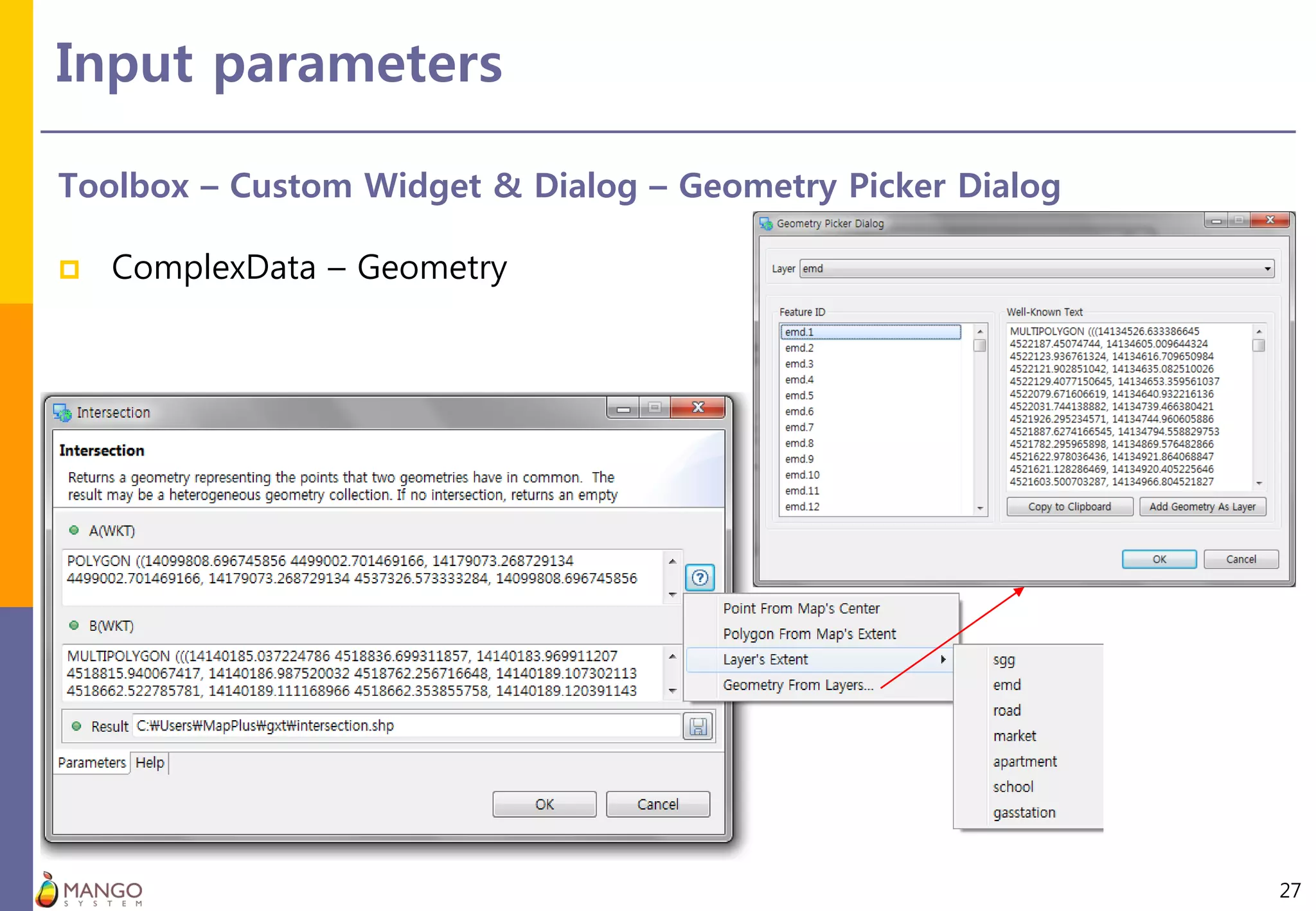The image size is (1316, 911).
Task: Click Feature ID list scroll-down arrow
Action: (x=980, y=508)
